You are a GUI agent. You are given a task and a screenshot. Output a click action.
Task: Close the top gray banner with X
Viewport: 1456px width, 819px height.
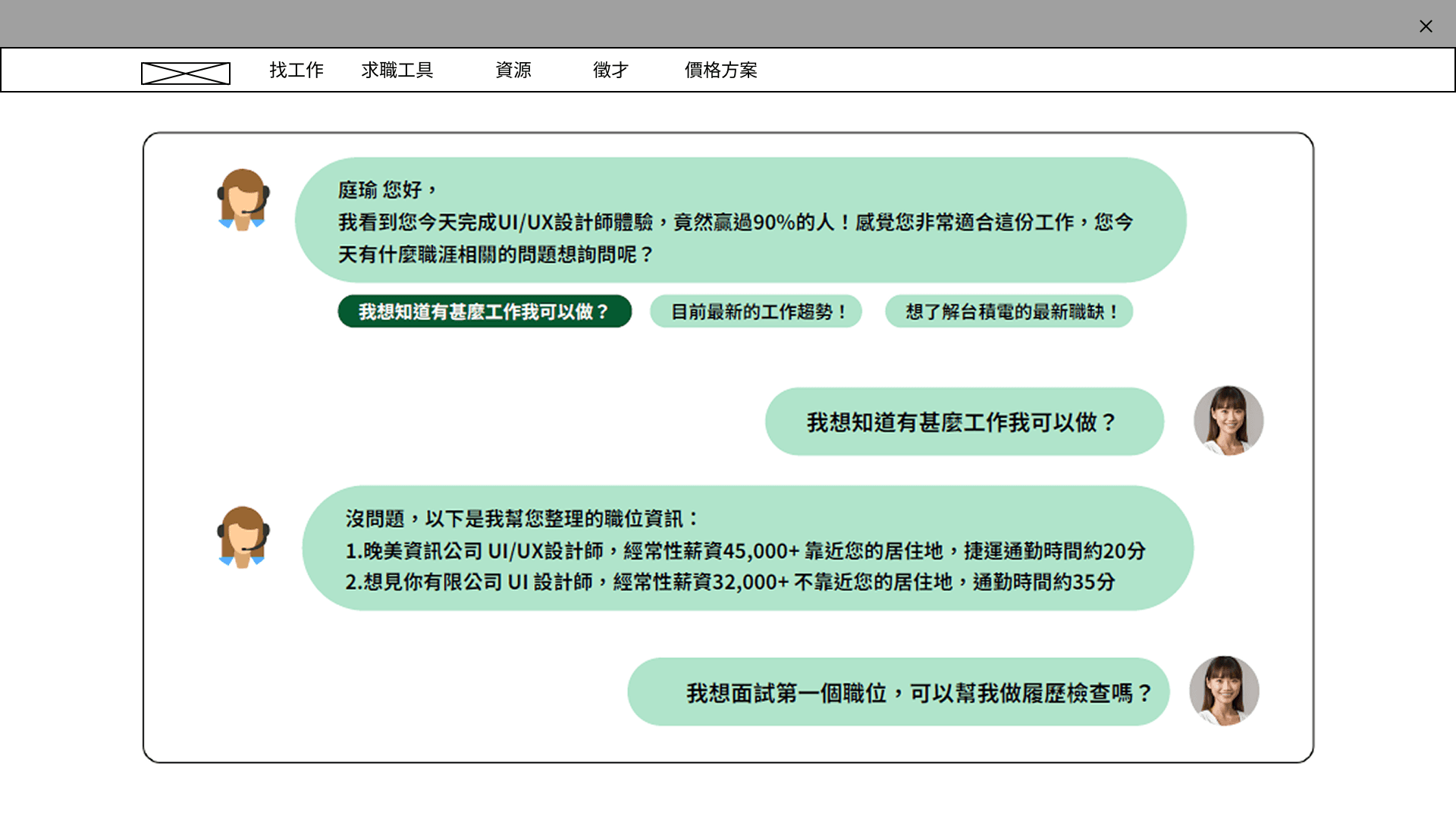[1426, 27]
